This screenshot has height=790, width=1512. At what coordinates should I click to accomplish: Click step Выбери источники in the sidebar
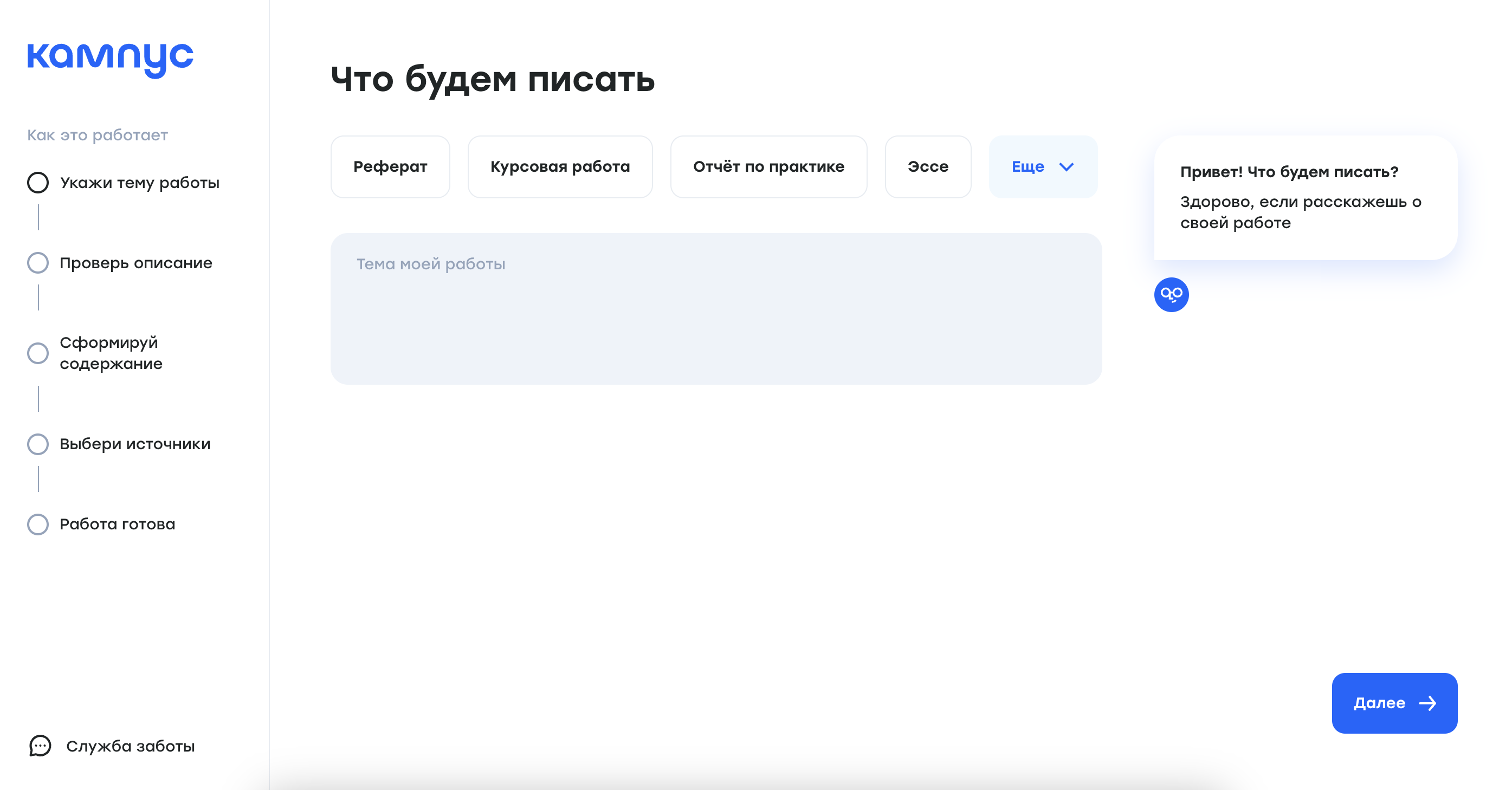click(134, 444)
